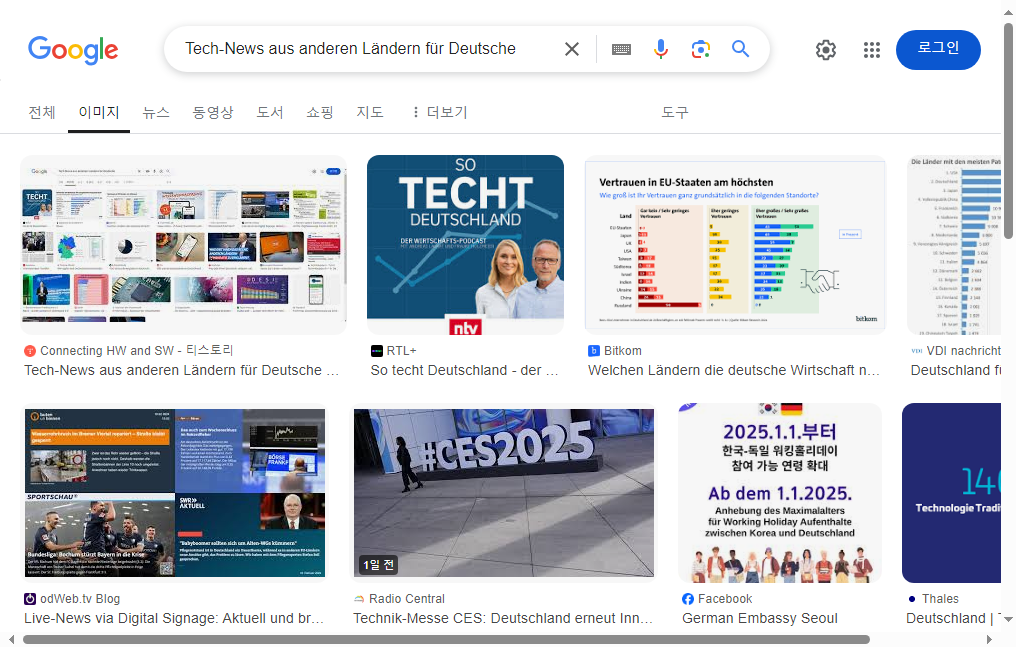Viewport: 1016px width, 647px height.
Task: Open link 'Tech-News aus anderen Ländern für Deutsche'
Action: [x=181, y=370]
